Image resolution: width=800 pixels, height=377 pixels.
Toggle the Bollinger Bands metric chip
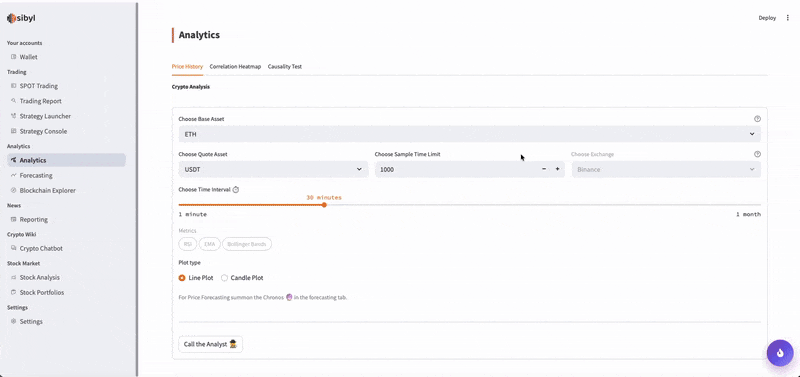(x=247, y=244)
